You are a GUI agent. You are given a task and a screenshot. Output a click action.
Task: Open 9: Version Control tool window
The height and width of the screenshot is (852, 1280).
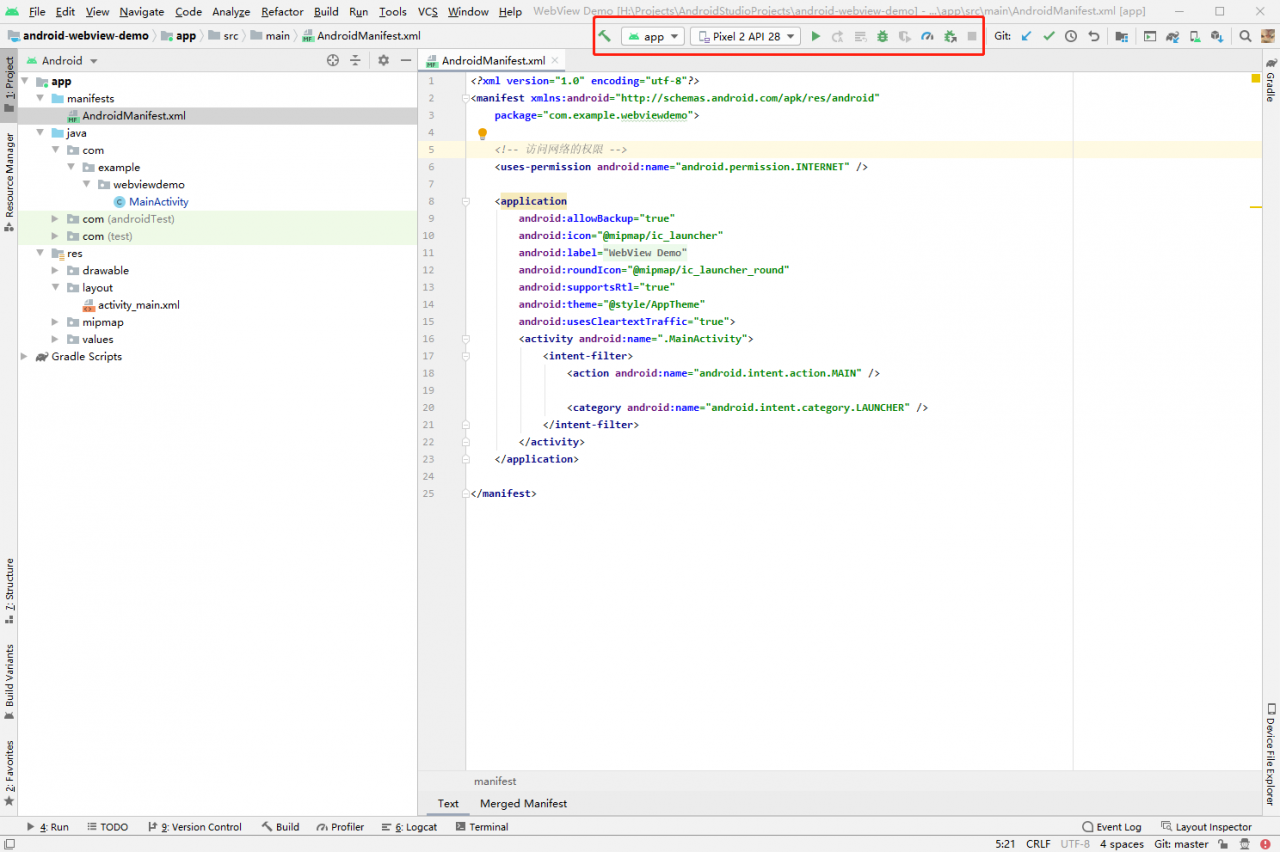point(194,827)
